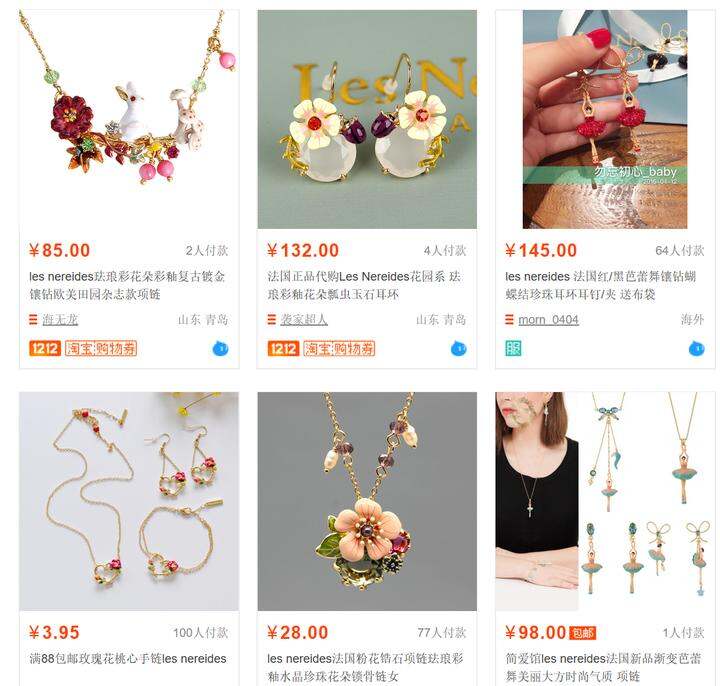Viewport: 720px width, 686px height.
Task: Open the blue Wangwang chat icon for morn_0404
Action: pyautogui.click(x=697, y=349)
